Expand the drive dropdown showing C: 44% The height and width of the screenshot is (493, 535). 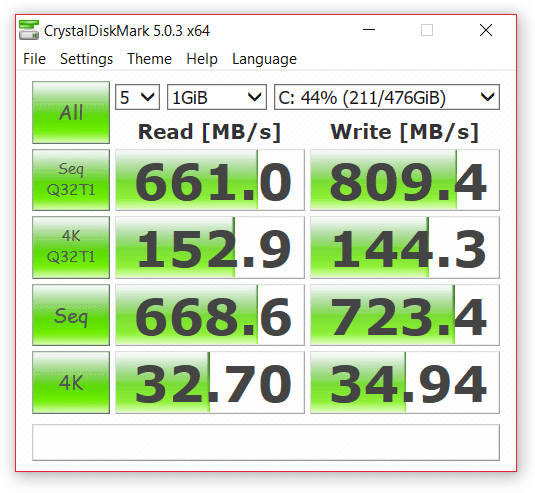387,97
